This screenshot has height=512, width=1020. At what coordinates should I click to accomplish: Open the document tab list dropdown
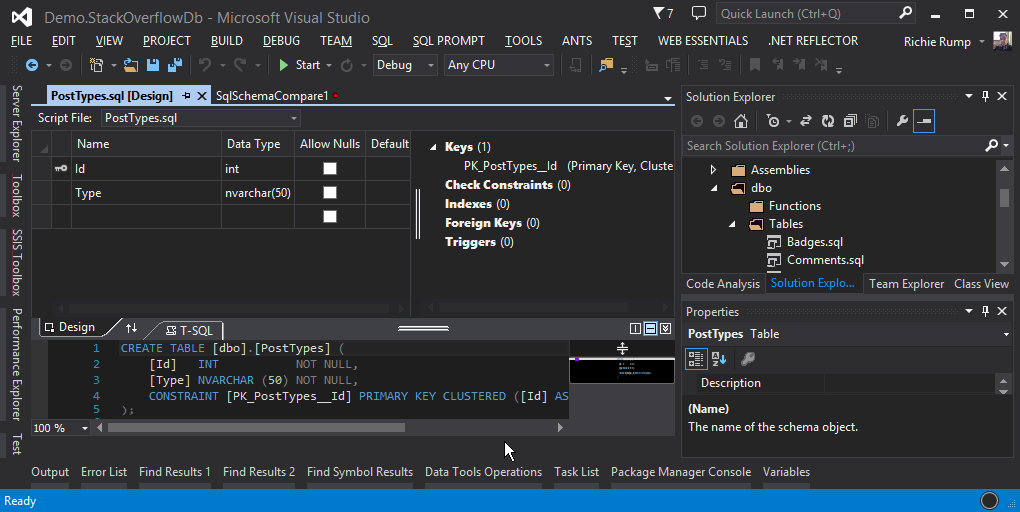(667, 98)
